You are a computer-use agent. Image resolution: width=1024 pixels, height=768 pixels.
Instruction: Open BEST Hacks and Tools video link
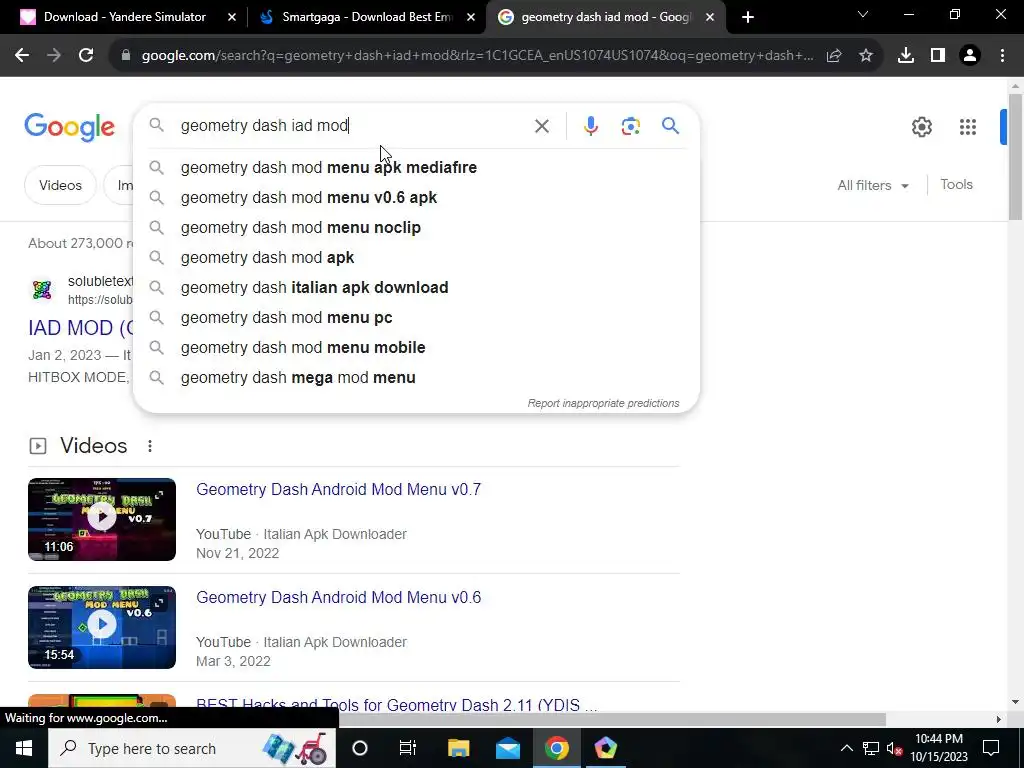click(396, 705)
